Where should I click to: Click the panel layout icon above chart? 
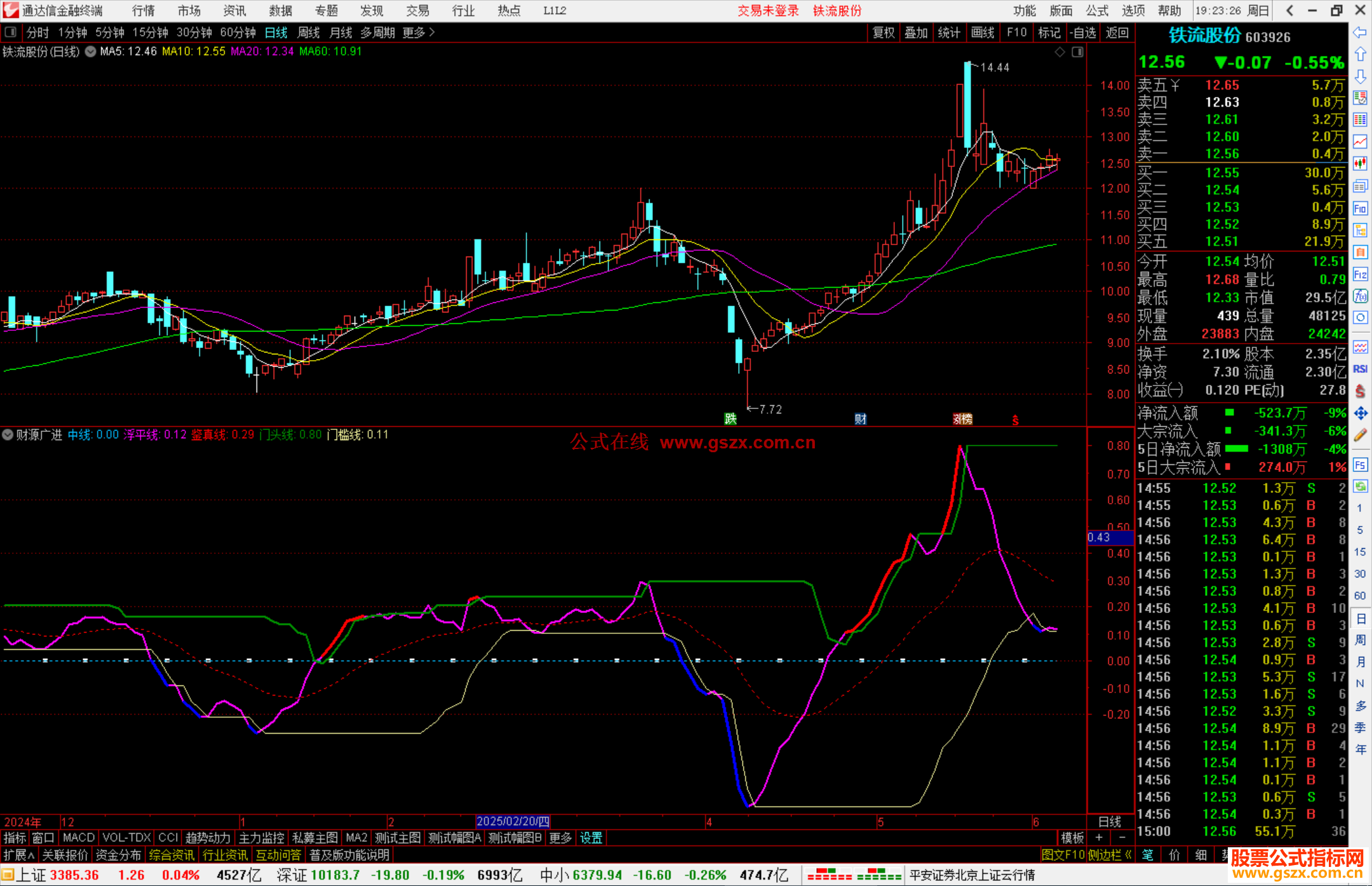(x=1077, y=52)
